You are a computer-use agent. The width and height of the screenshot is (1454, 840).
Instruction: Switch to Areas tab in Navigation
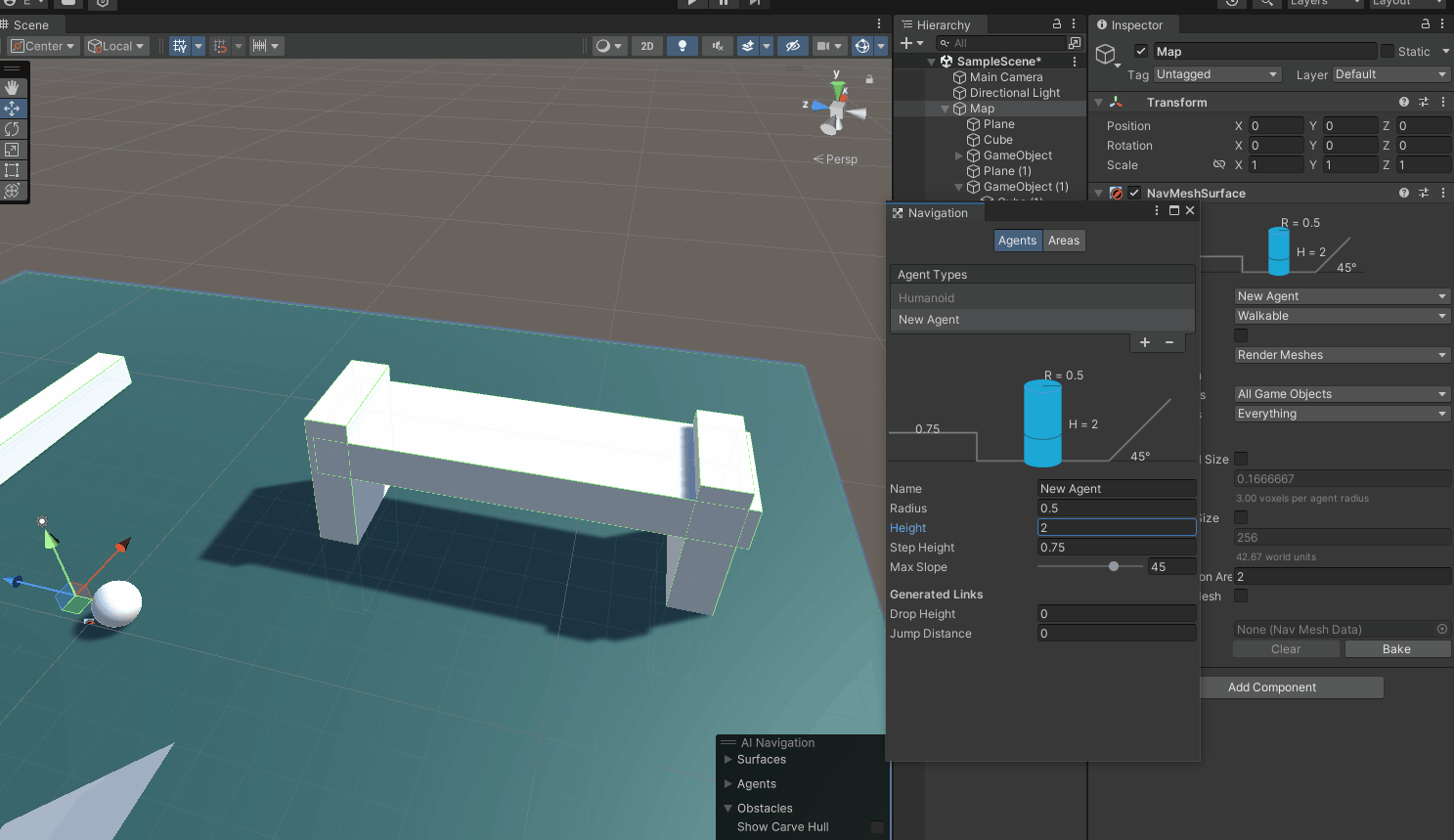click(1064, 241)
